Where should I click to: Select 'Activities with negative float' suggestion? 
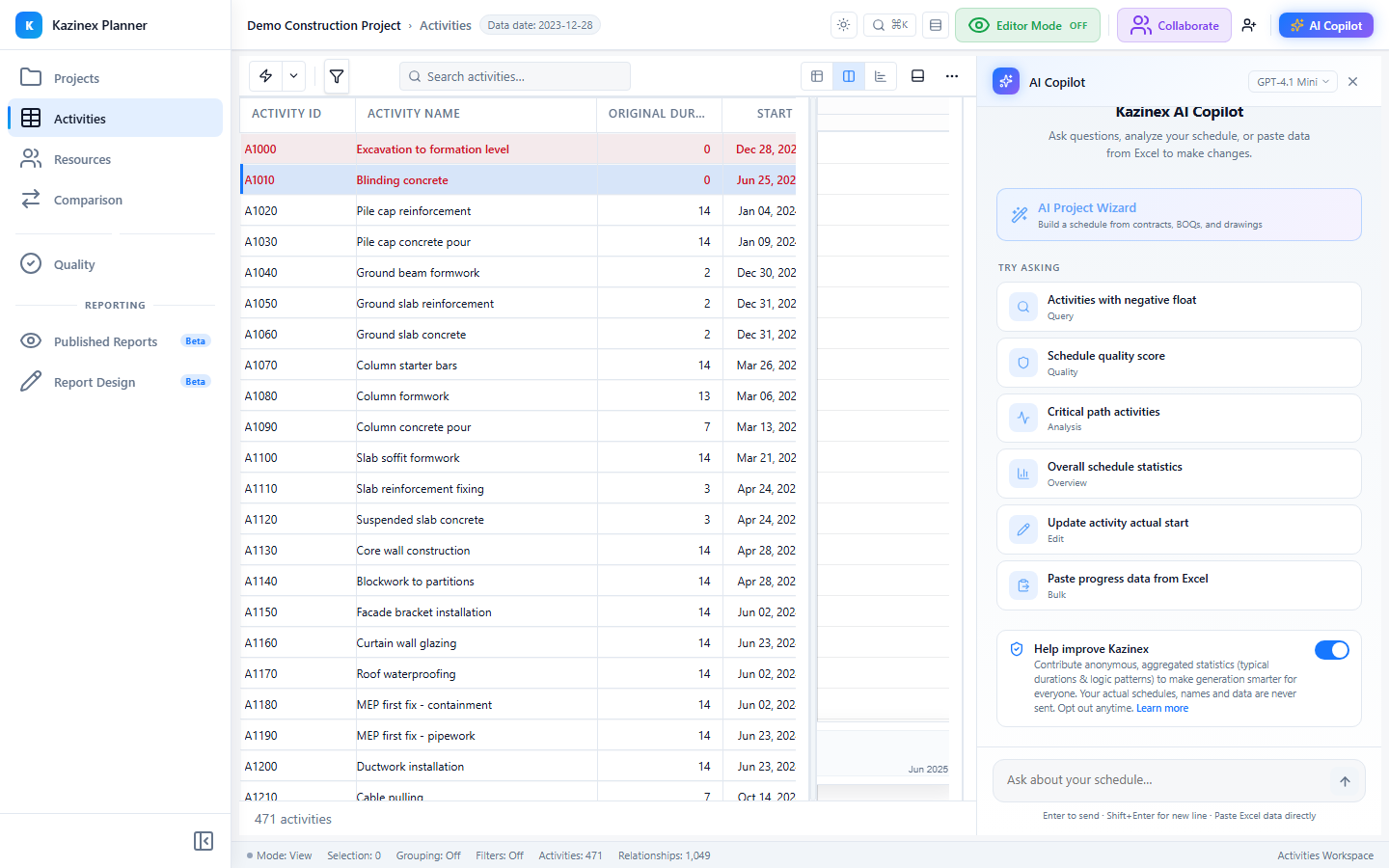(x=1179, y=307)
